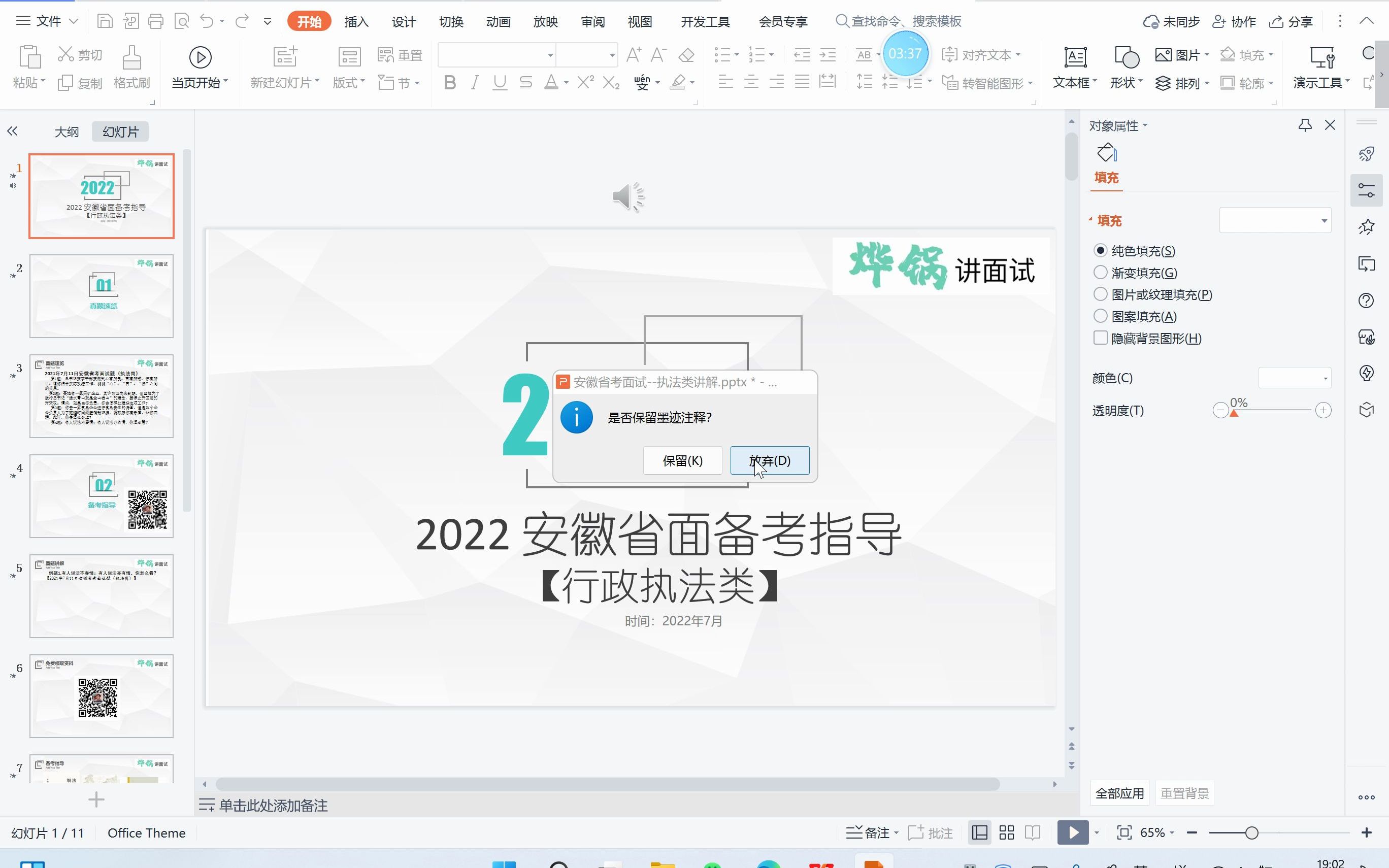Expand the fill preset dropdown
This screenshot has width=1389, height=868.
point(1324,221)
